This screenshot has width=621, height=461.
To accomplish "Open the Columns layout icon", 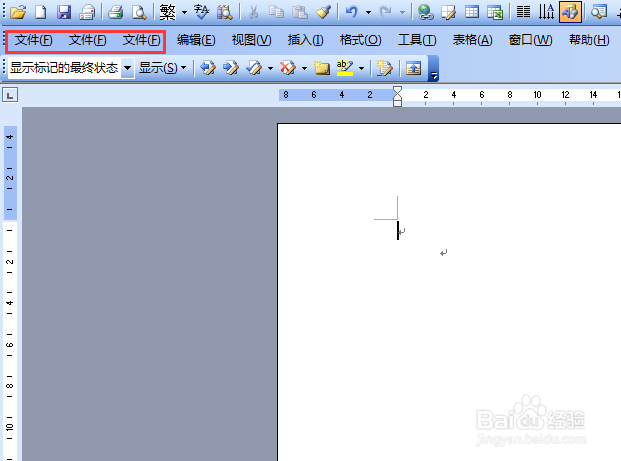I will pyautogui.click(x=524, y=12).
